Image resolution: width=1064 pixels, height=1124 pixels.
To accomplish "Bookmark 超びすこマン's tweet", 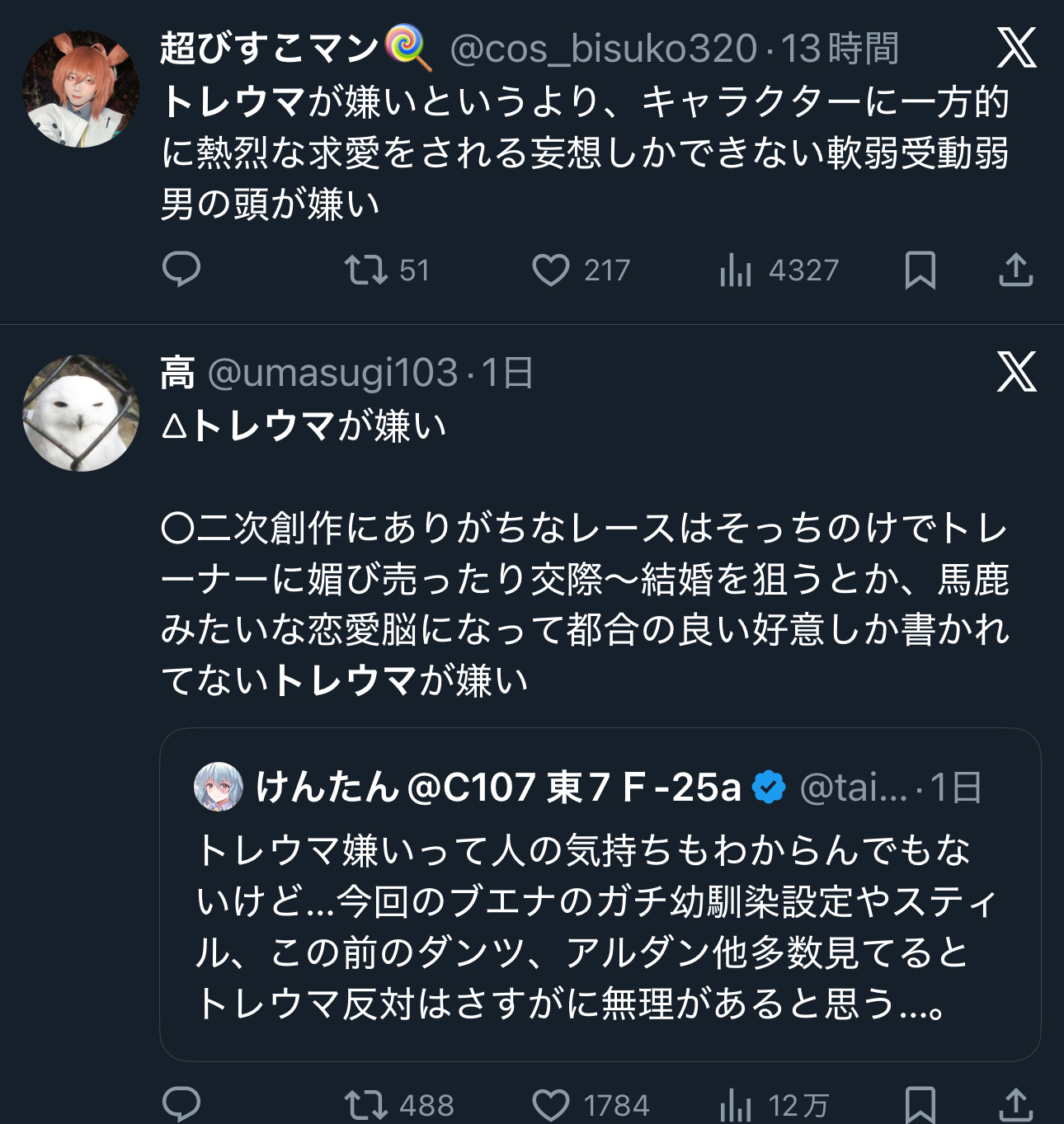I will [x=920, y=270].
